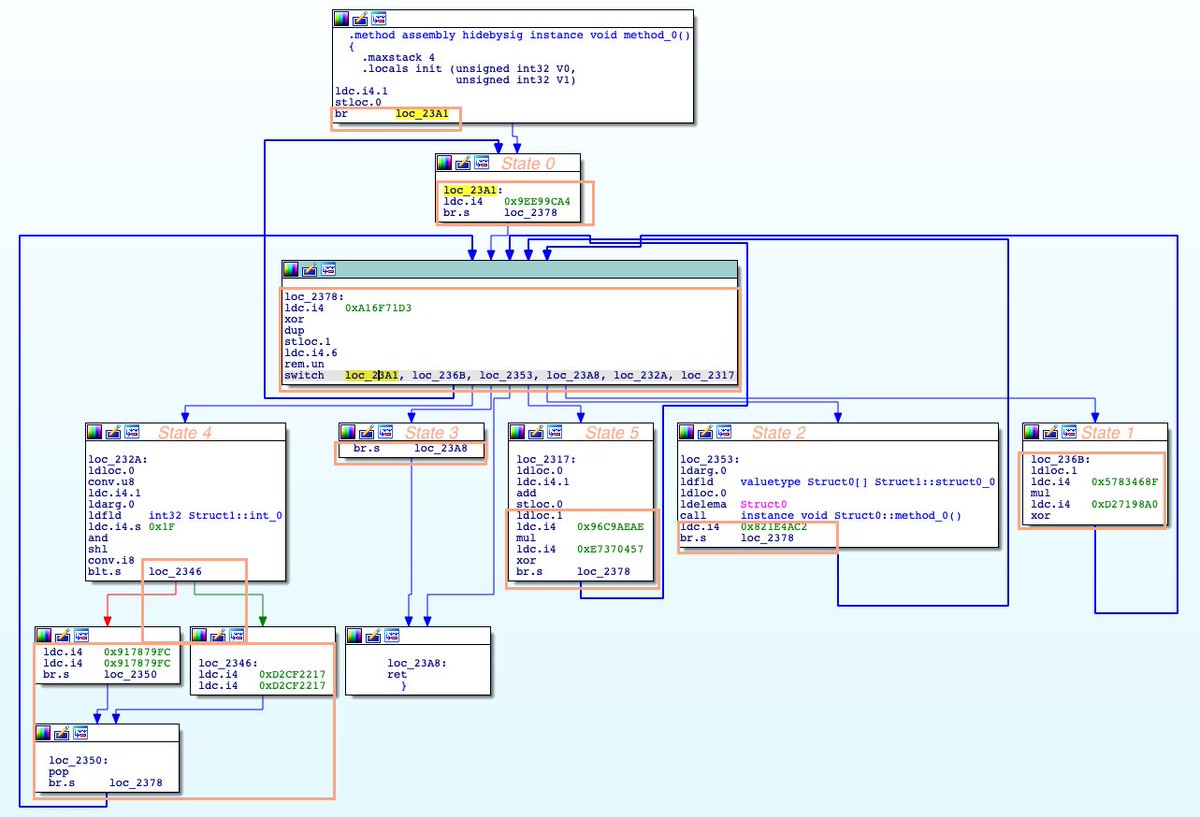Click the group icon of the loc_232A node
Viewport: 1200px width, 817px height.
tap(134, 432)
